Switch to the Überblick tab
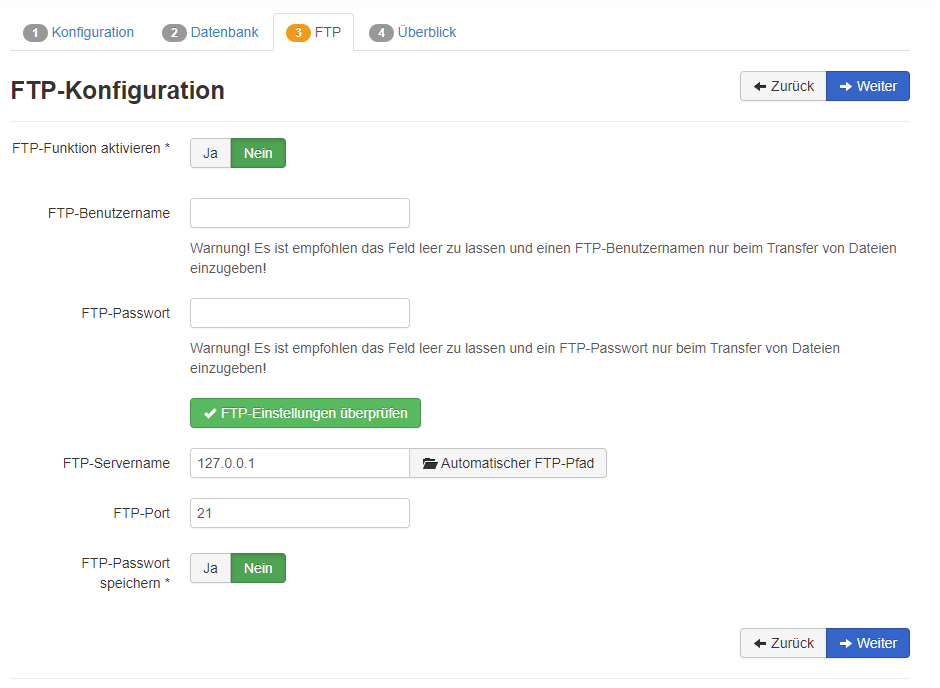Viewport: 940px width, 688px height. pos(426,33)
